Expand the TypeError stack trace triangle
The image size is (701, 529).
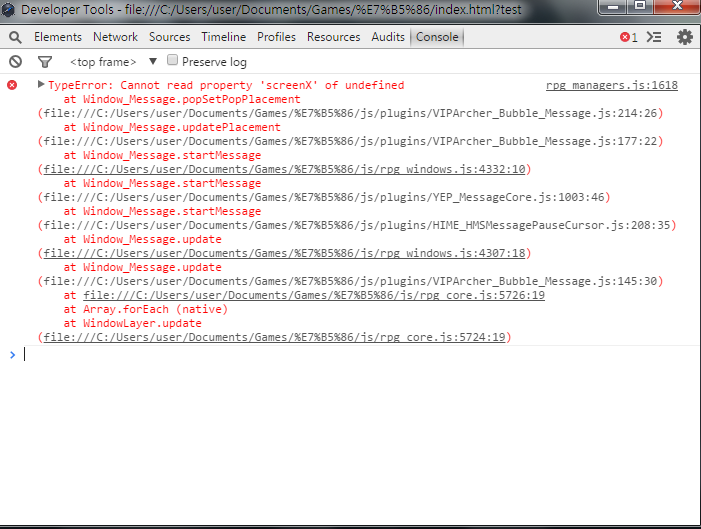[41, 84]
